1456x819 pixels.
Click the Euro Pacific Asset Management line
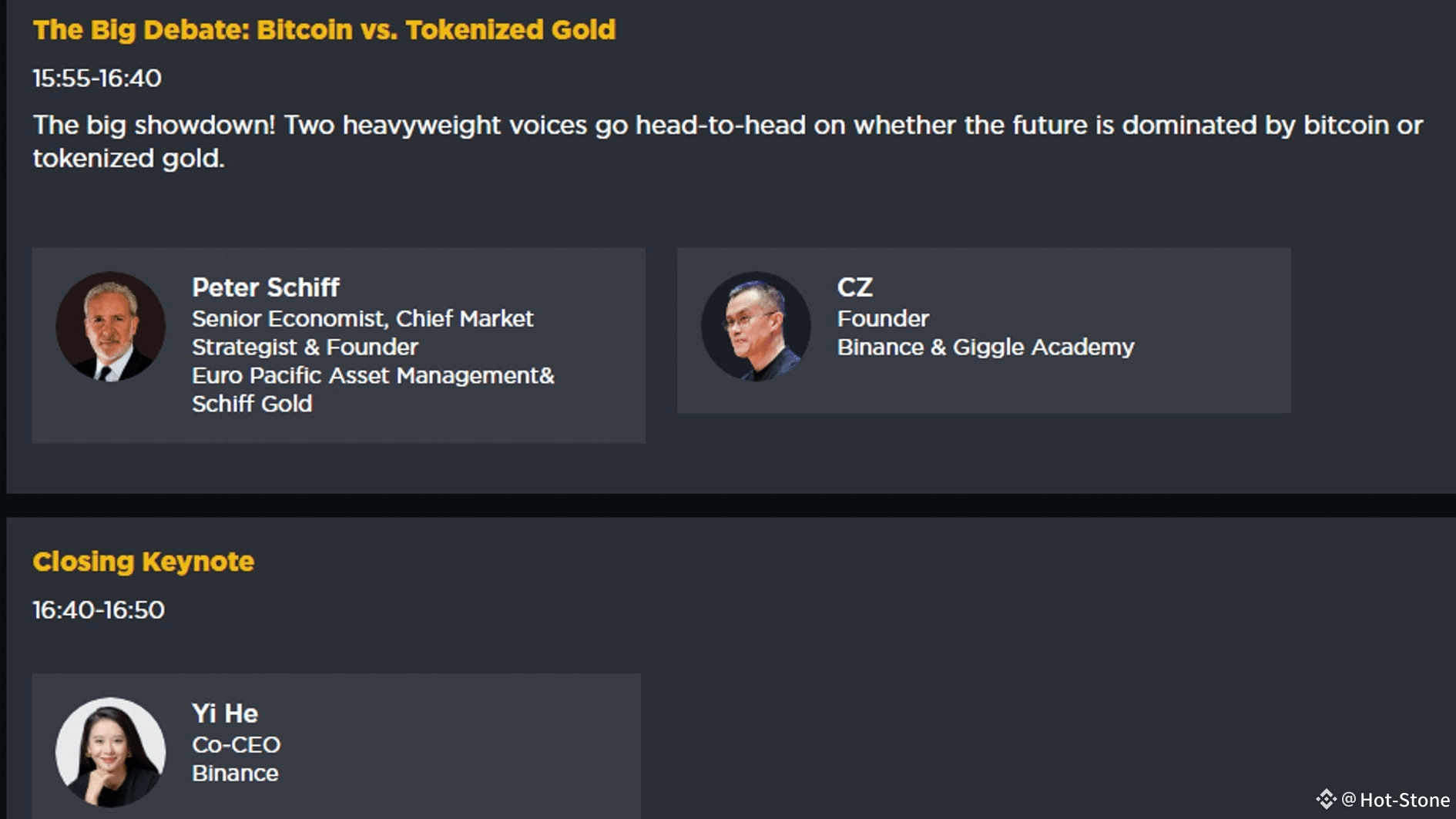(374, 375)
